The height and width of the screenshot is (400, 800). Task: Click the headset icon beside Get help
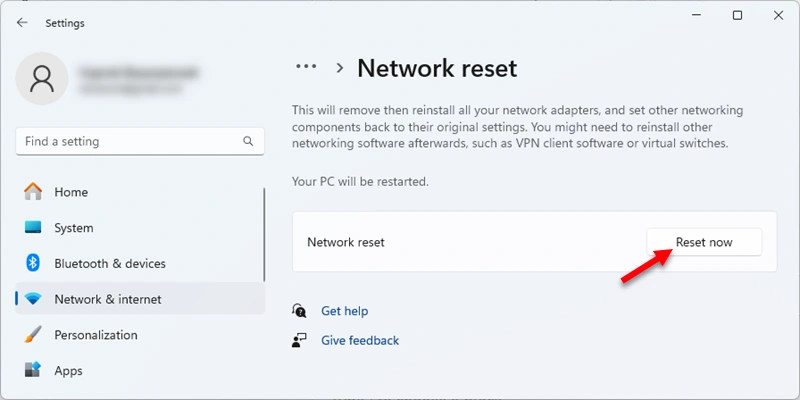[x=299, y=311]
